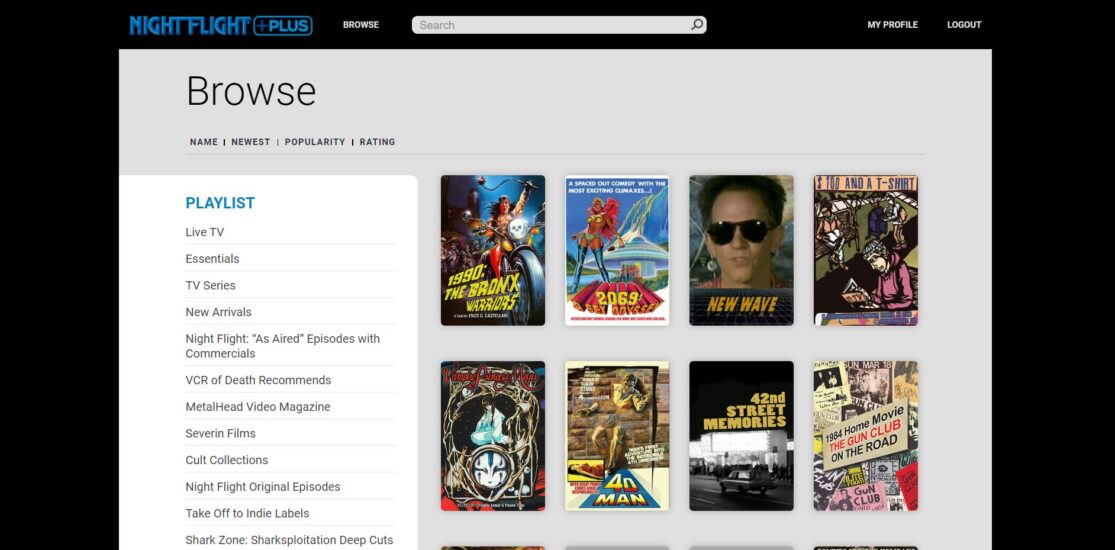The height and width of the screenshot is (550, 1115).
Task: Select the $100 and a T-Shirt poster
Action: [x=865, y=250]
